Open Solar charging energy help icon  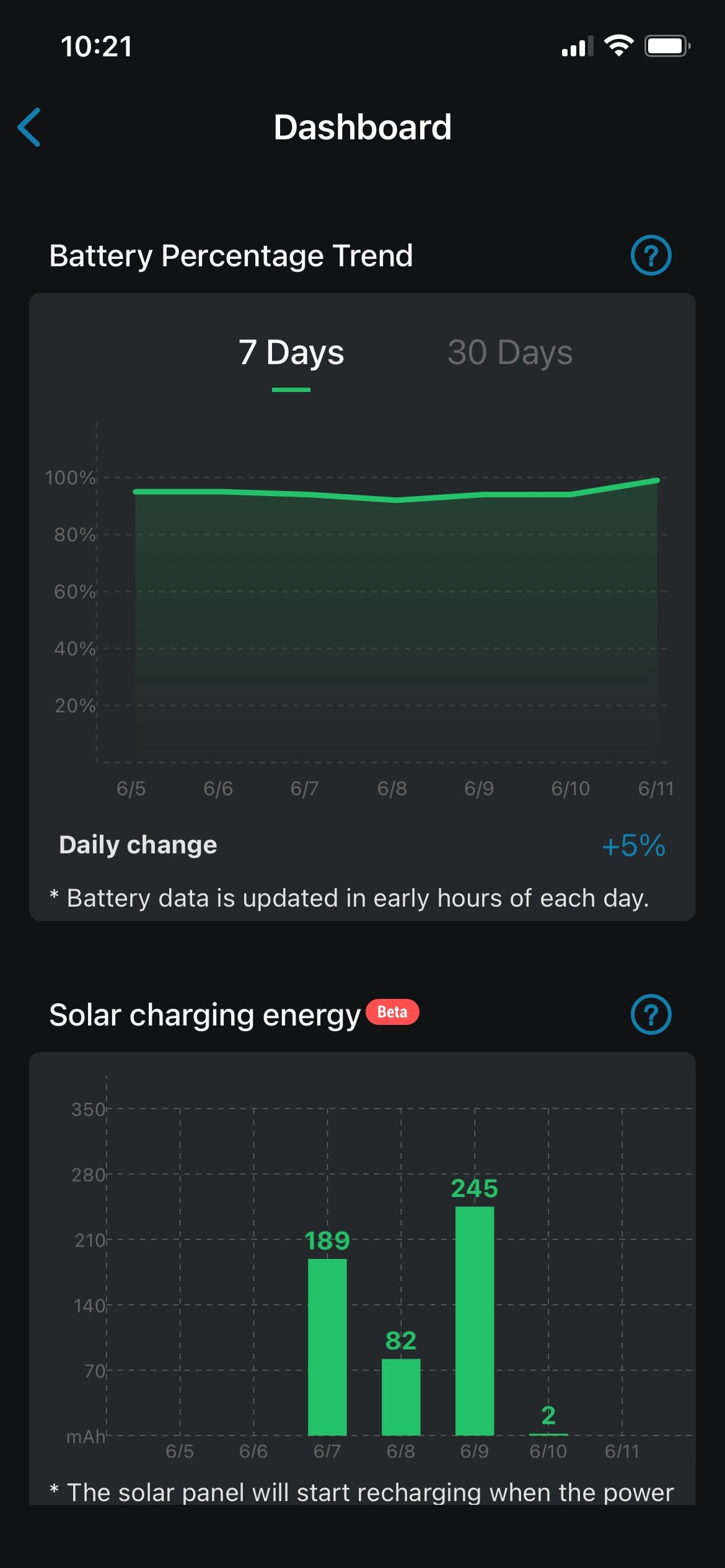point(651,1014)
